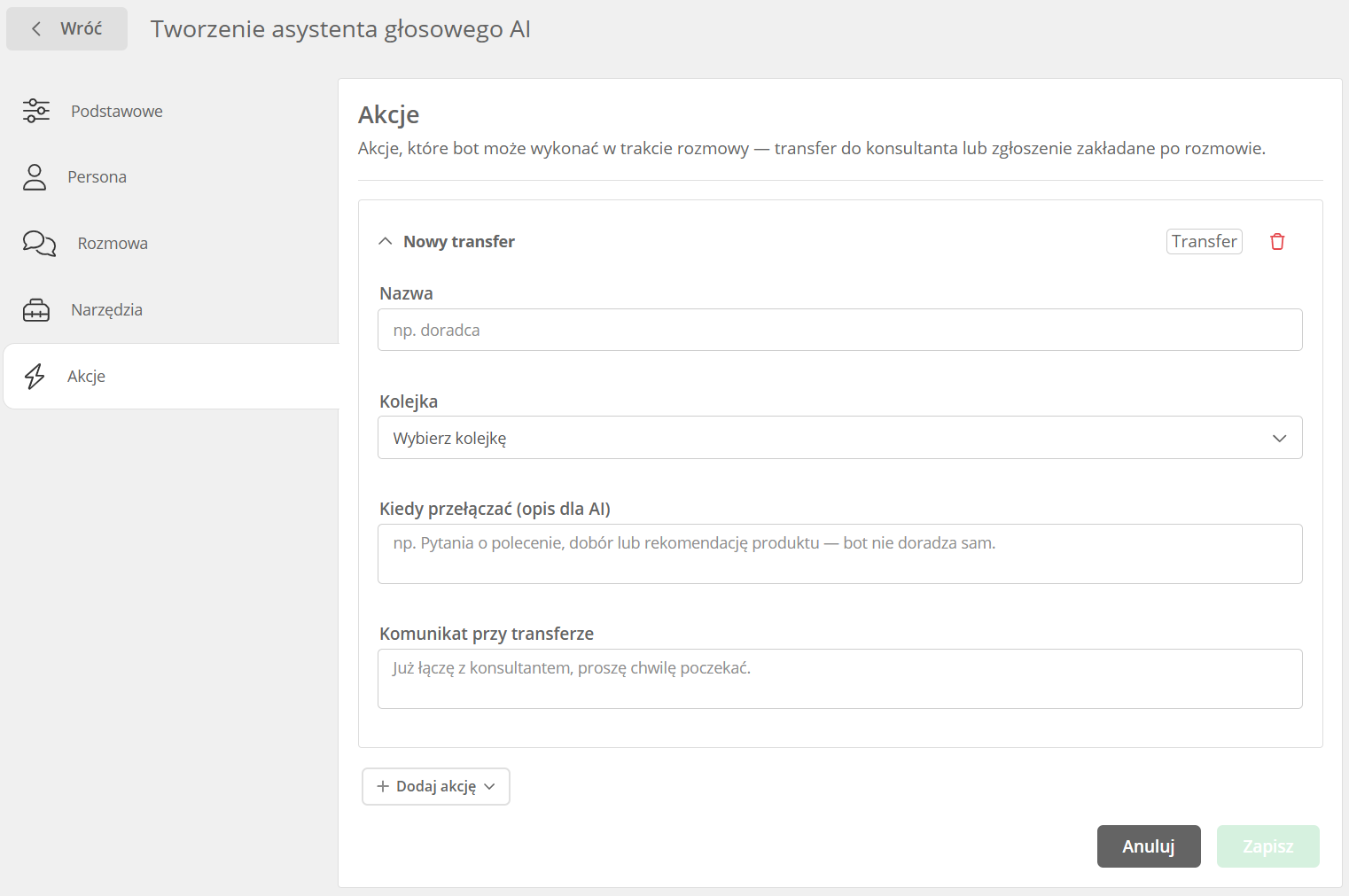Expand the Dodaj akcję dropdown chevron
1349x896 pixels.
pos(489,786)
